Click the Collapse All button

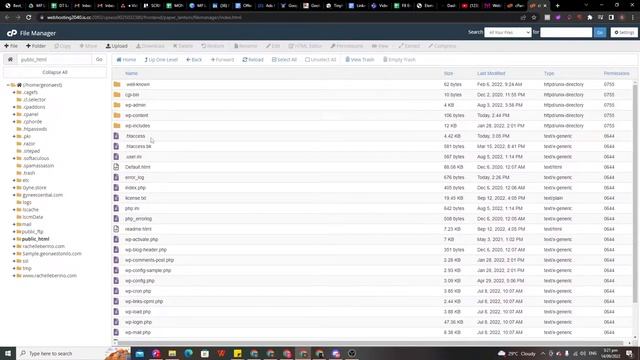(55, 72)
